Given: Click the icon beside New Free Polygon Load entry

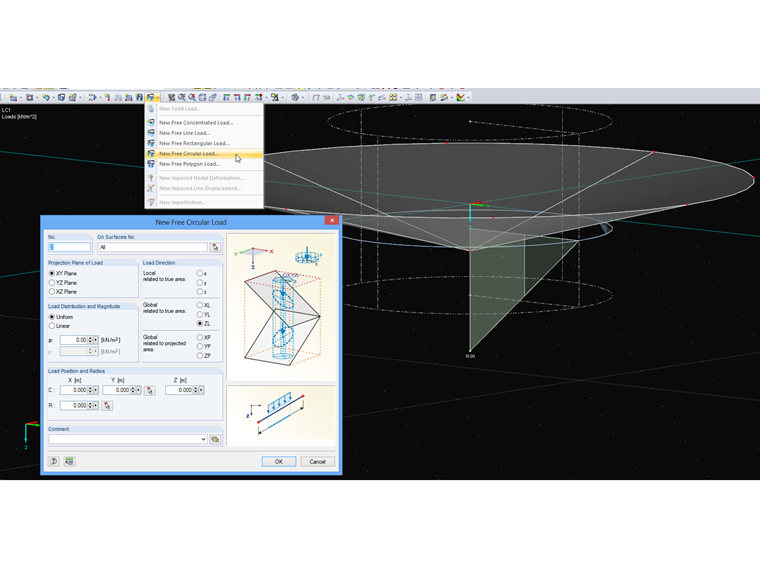Looking at the screenshot, I should [151, 164].
